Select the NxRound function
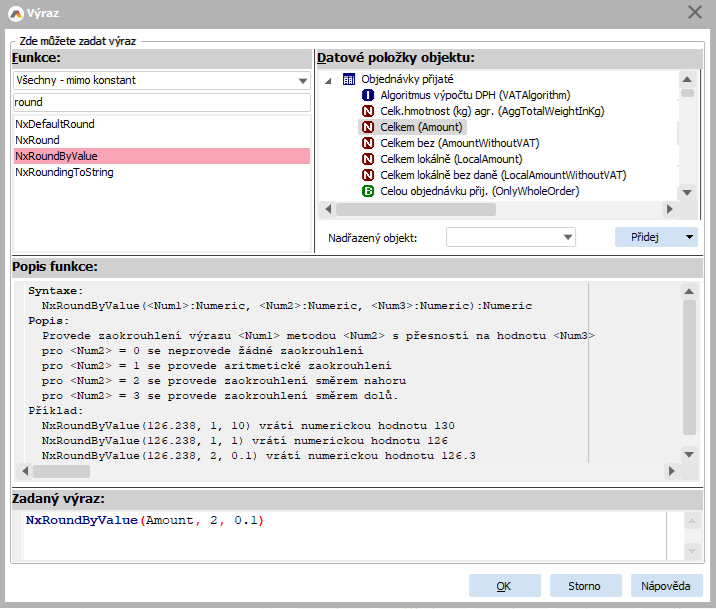The width and height of the screenshot is (716, 609). (x=37, y=140)
